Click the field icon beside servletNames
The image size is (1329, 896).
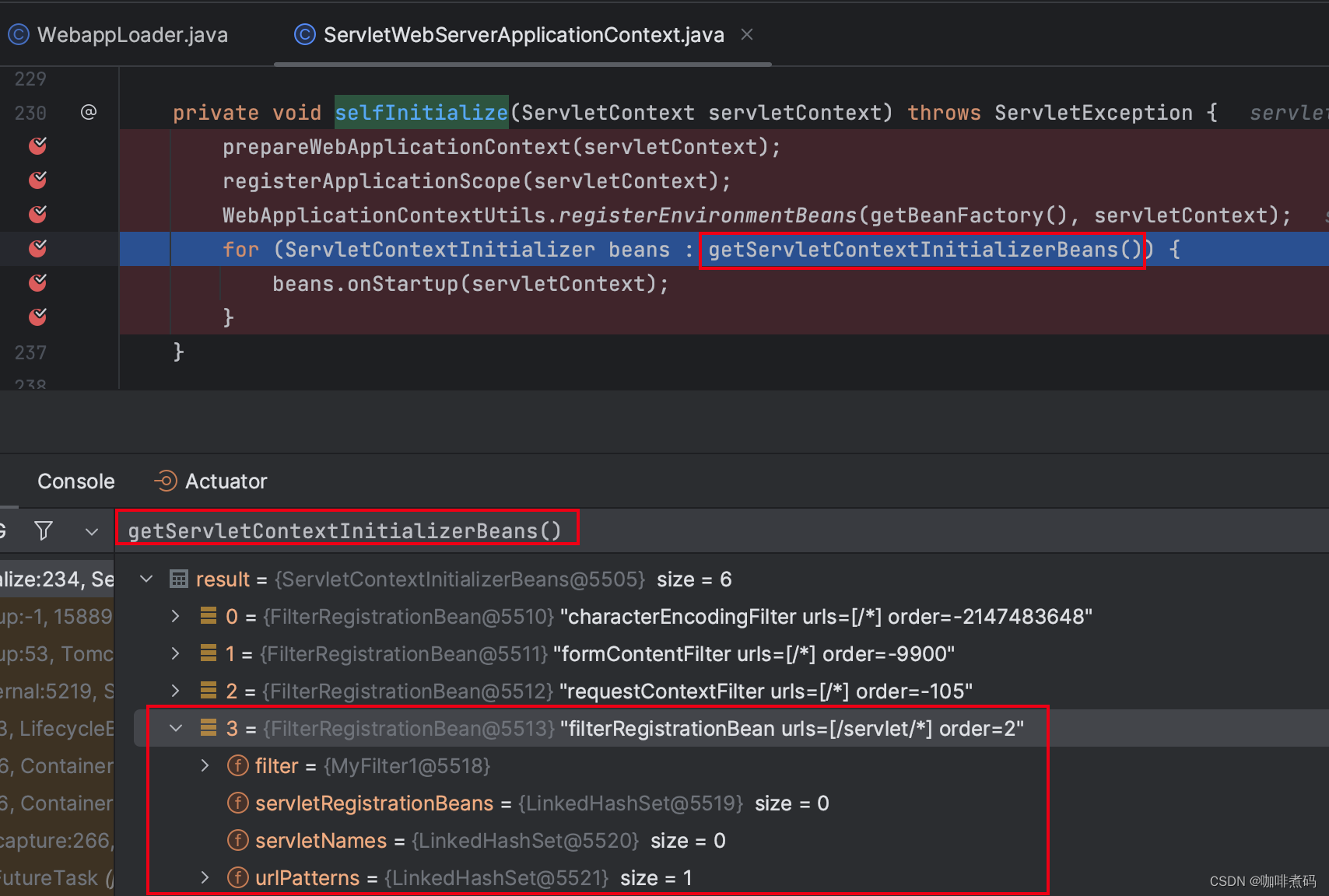pos(237,840)
